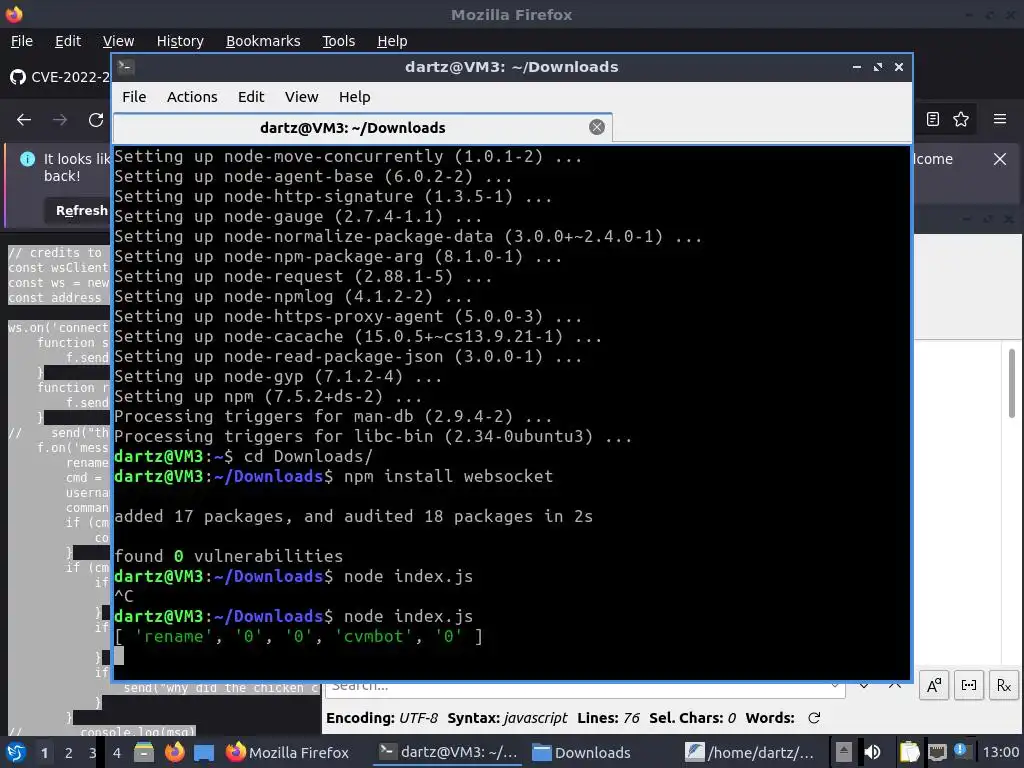Click the editor Search input field
This screenshot has width=1024, height=768.
(584, 689)
